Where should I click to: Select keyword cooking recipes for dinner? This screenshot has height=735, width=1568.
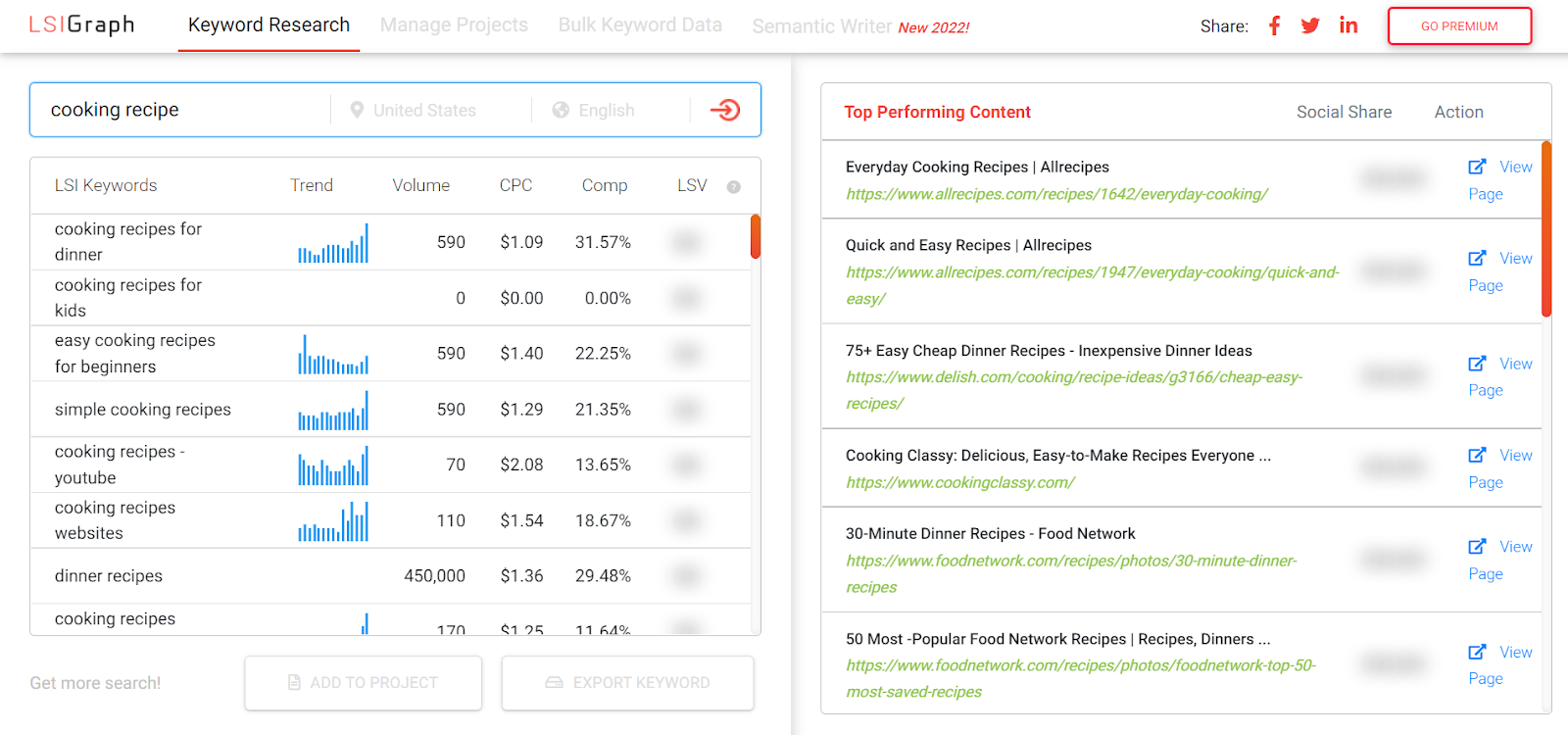128,242
